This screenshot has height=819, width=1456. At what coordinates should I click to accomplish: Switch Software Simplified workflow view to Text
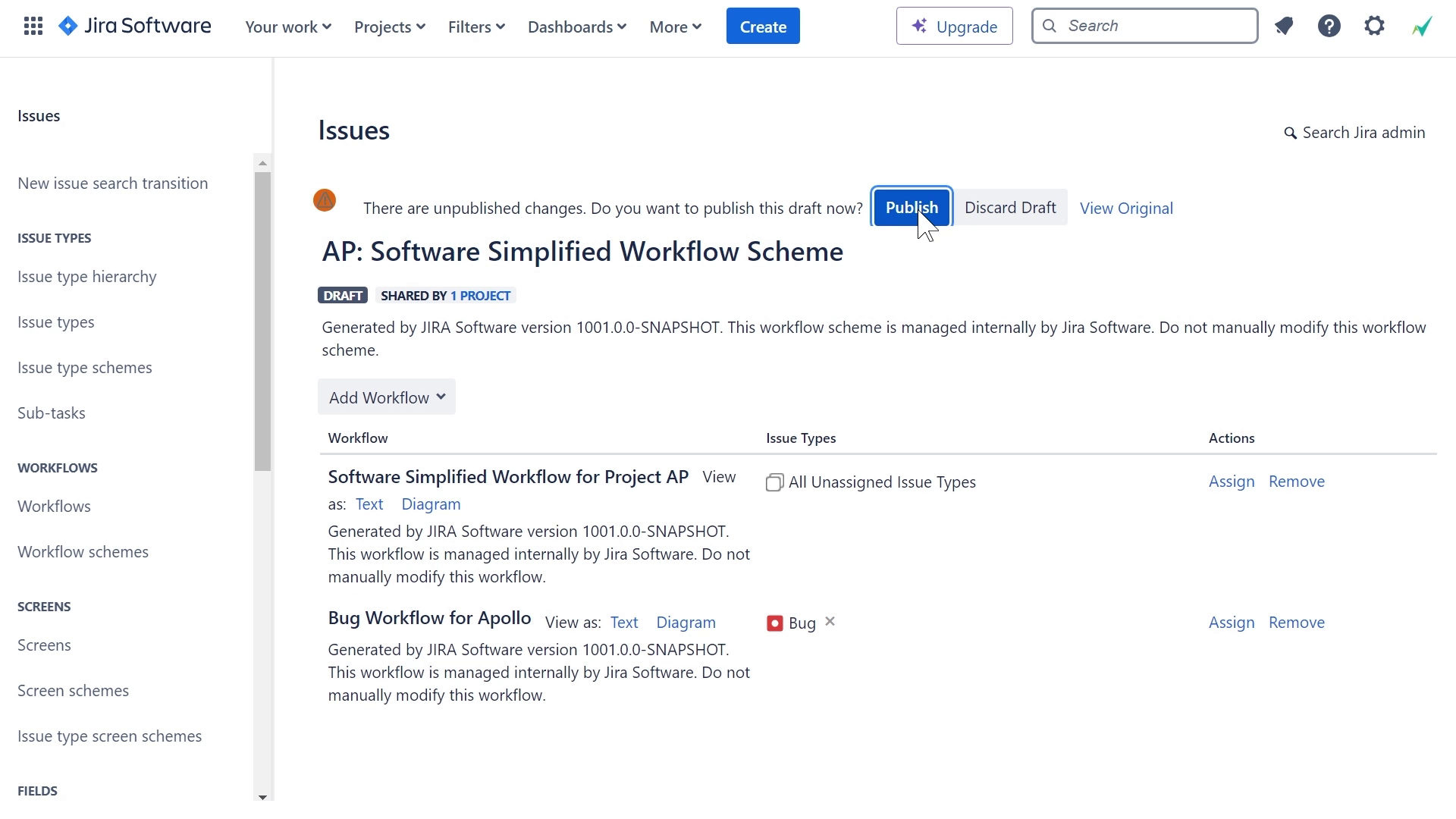pos(369,504)
